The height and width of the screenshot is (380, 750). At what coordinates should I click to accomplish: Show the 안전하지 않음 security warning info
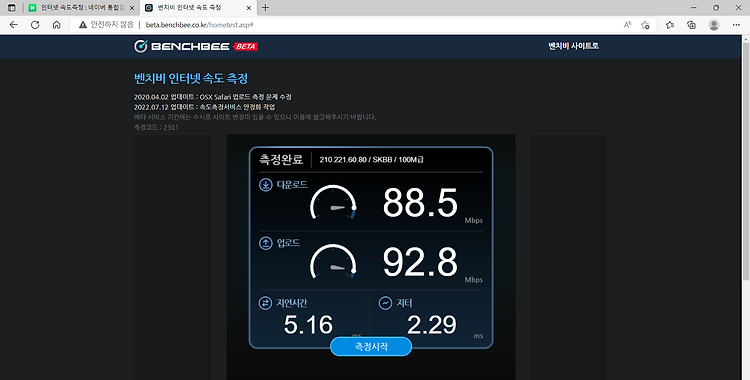106,25
